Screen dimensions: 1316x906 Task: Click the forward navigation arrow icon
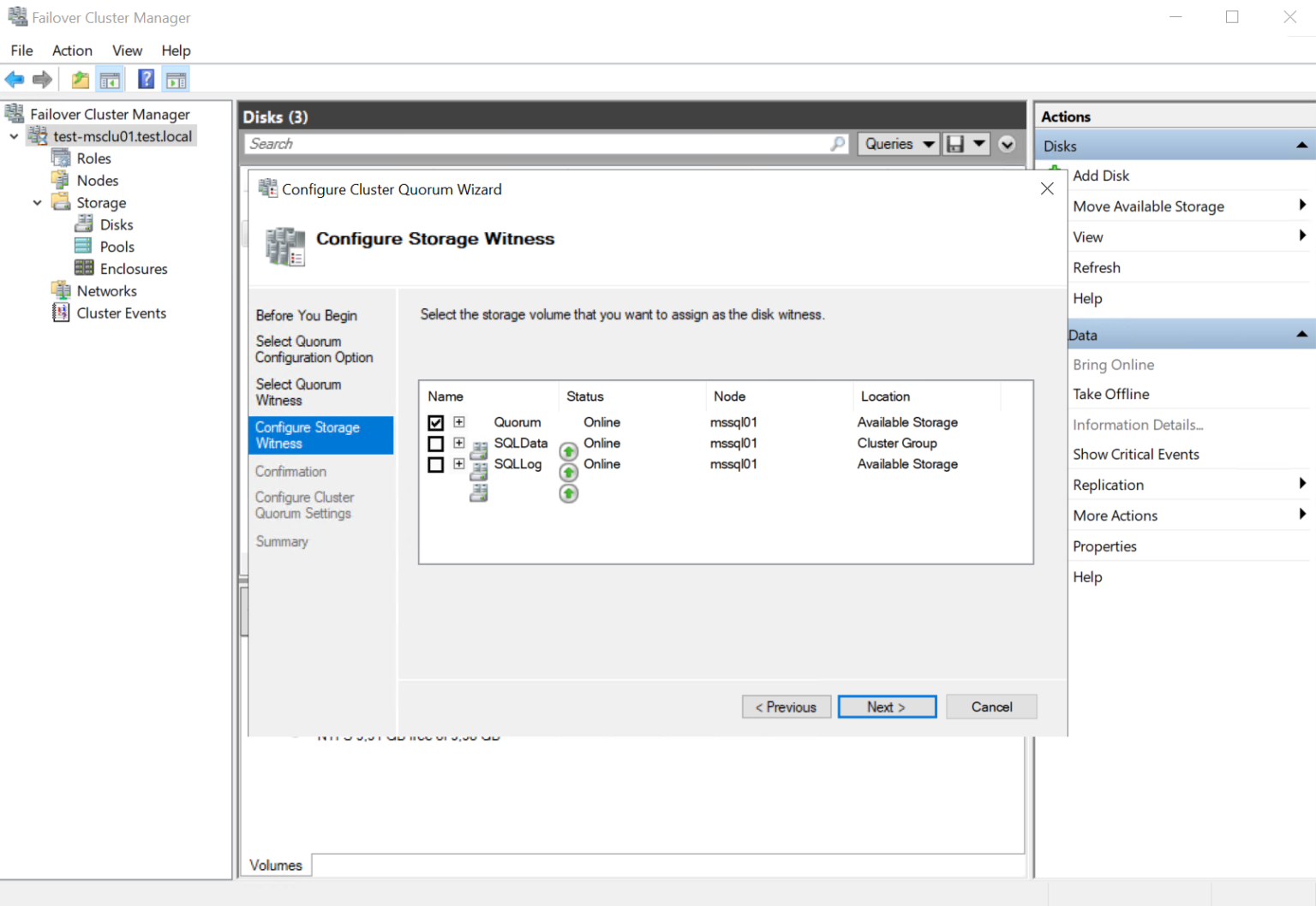coord(42,79)
